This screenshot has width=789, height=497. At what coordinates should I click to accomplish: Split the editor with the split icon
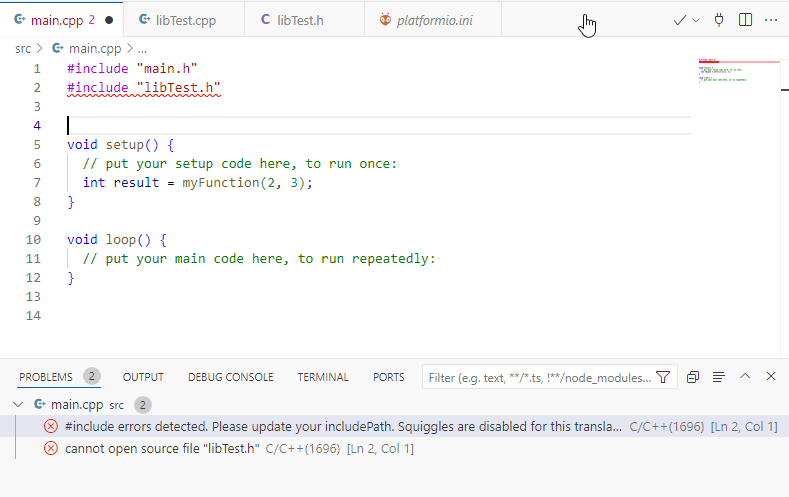click(x=745, y=20)
